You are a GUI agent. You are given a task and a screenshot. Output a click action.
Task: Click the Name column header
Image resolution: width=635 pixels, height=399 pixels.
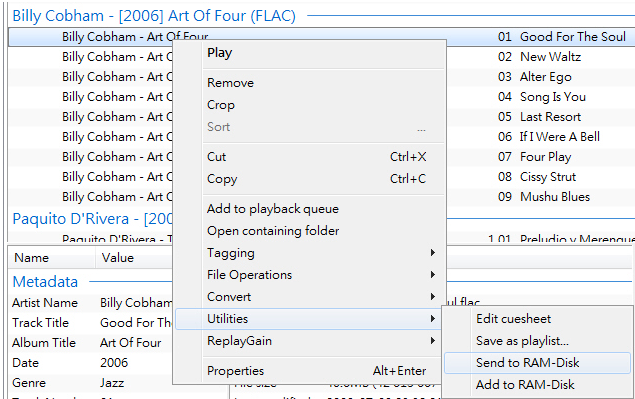point(51,258)
